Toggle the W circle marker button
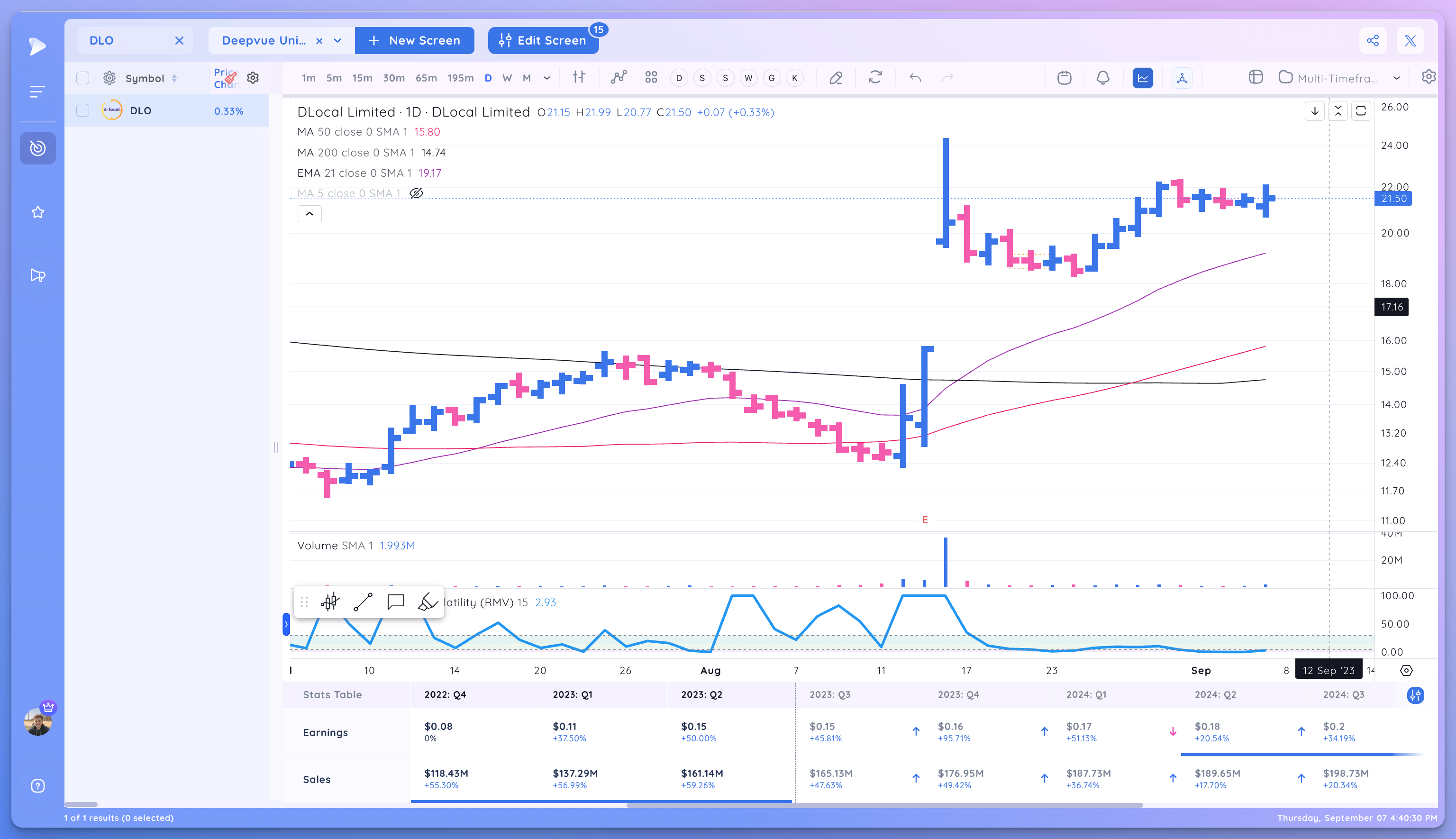The height and width of the screenshot is (839, 1456). click(748, 78)
